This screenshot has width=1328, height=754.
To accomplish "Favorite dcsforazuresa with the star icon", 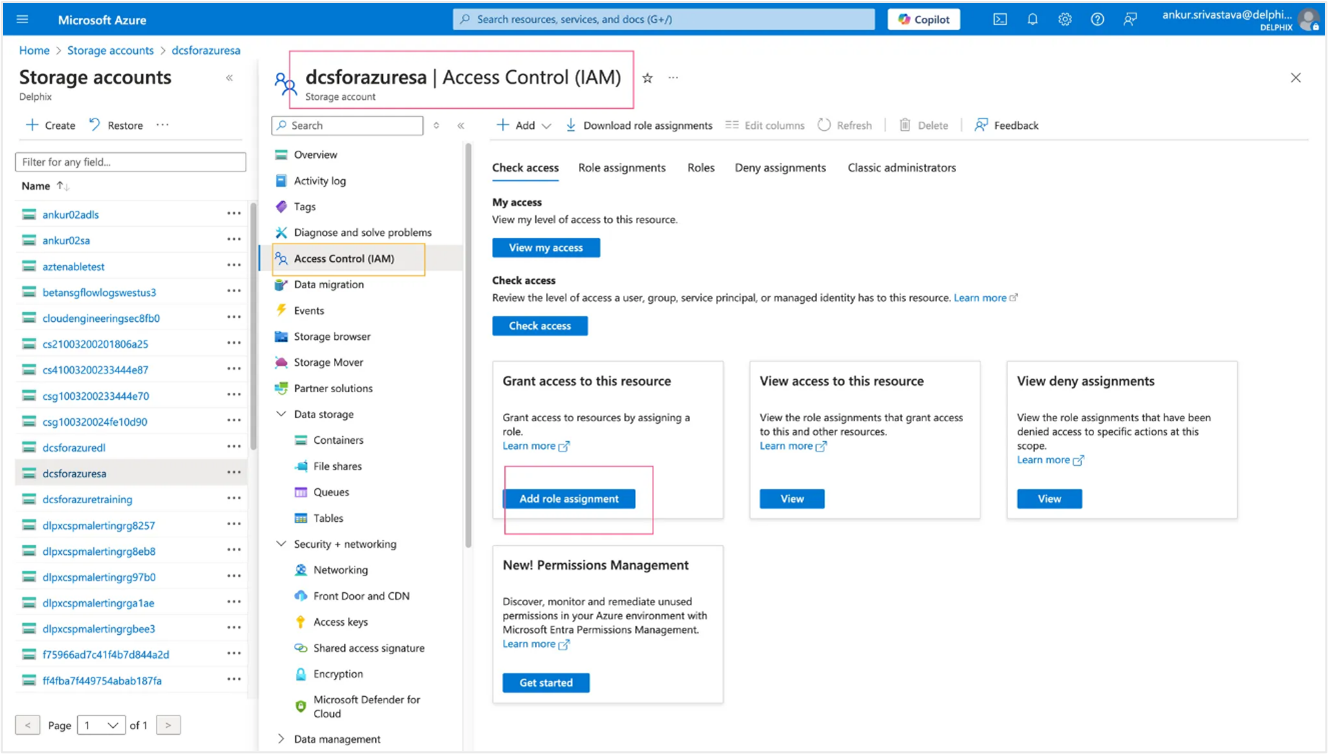I will (647, 77).
